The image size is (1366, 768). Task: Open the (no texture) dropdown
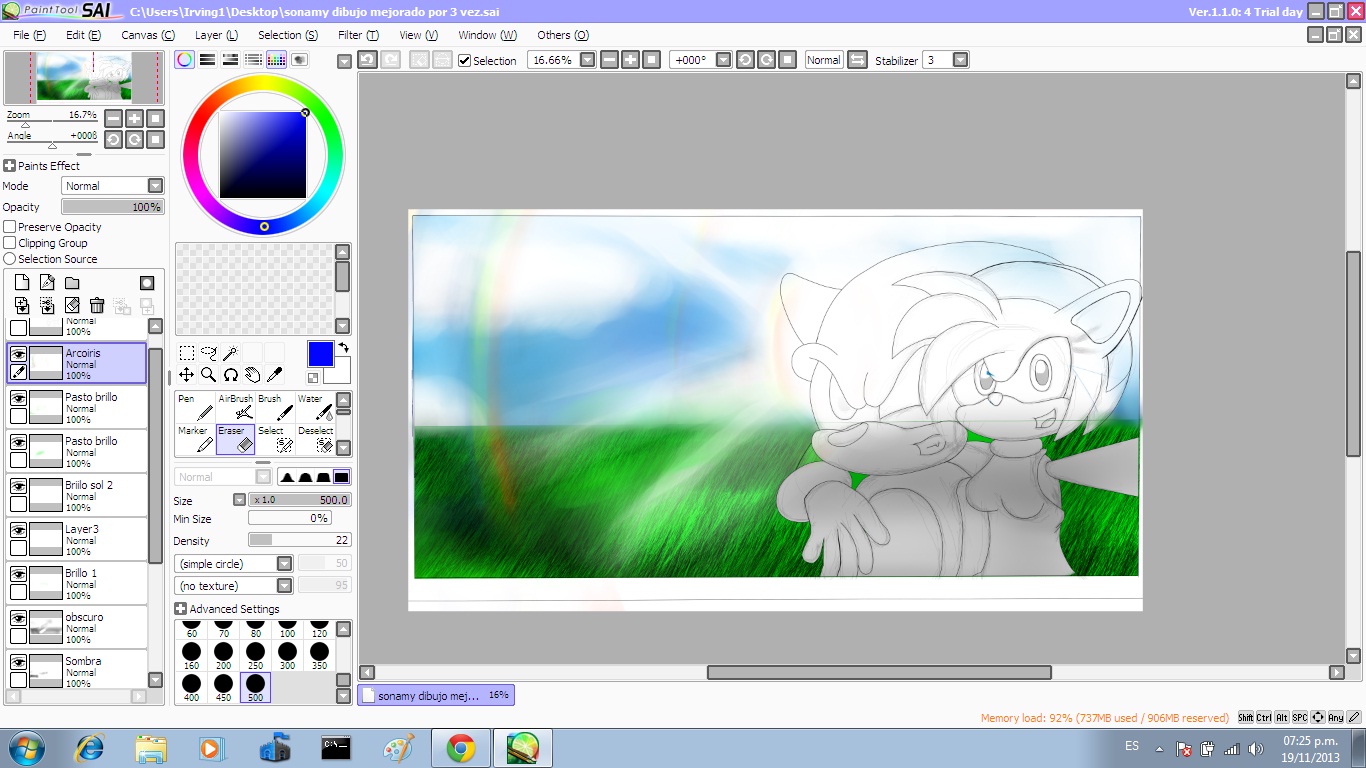point(285,586)
